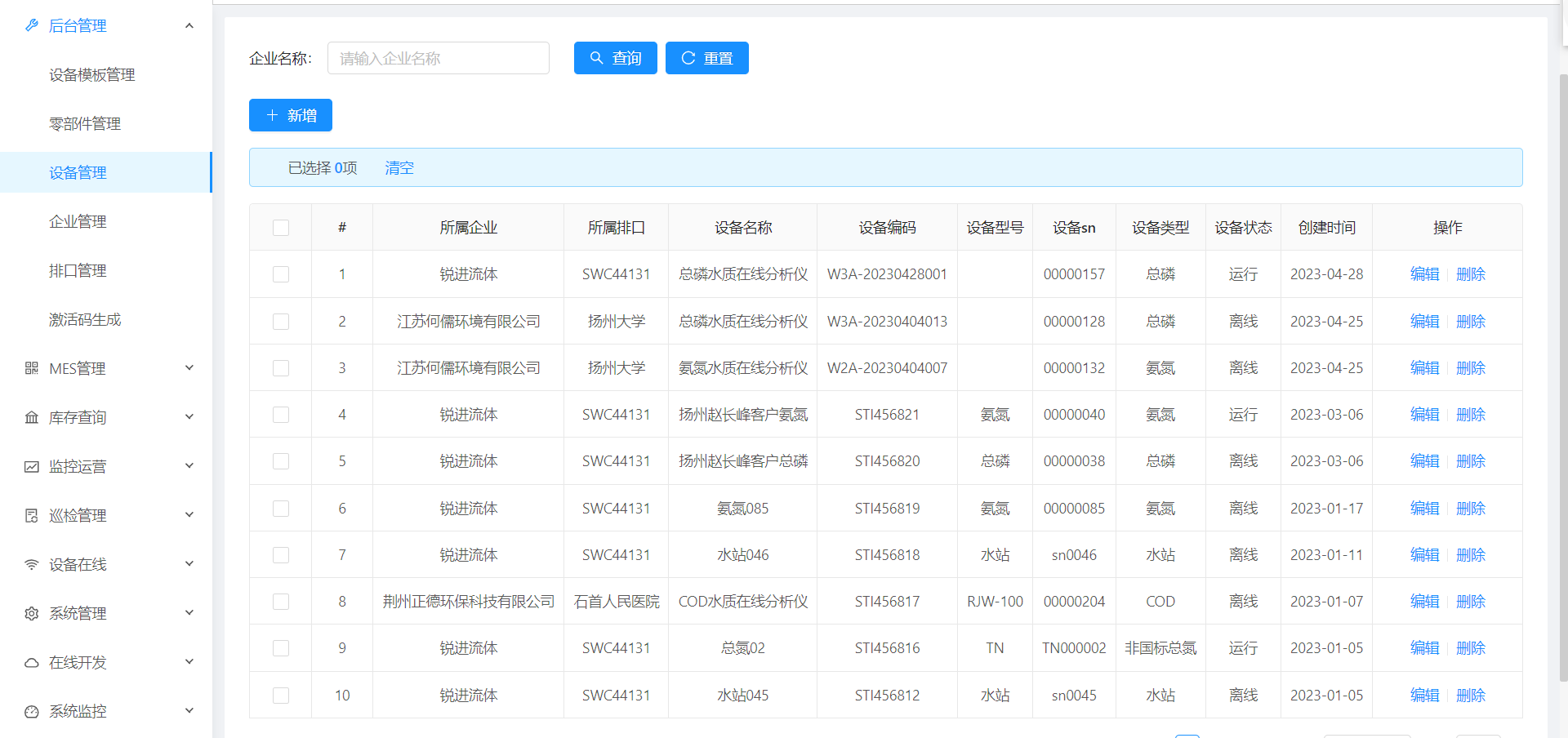Open 企业管理 menu item
The image size is (1568, 738).
coord(106,221)
